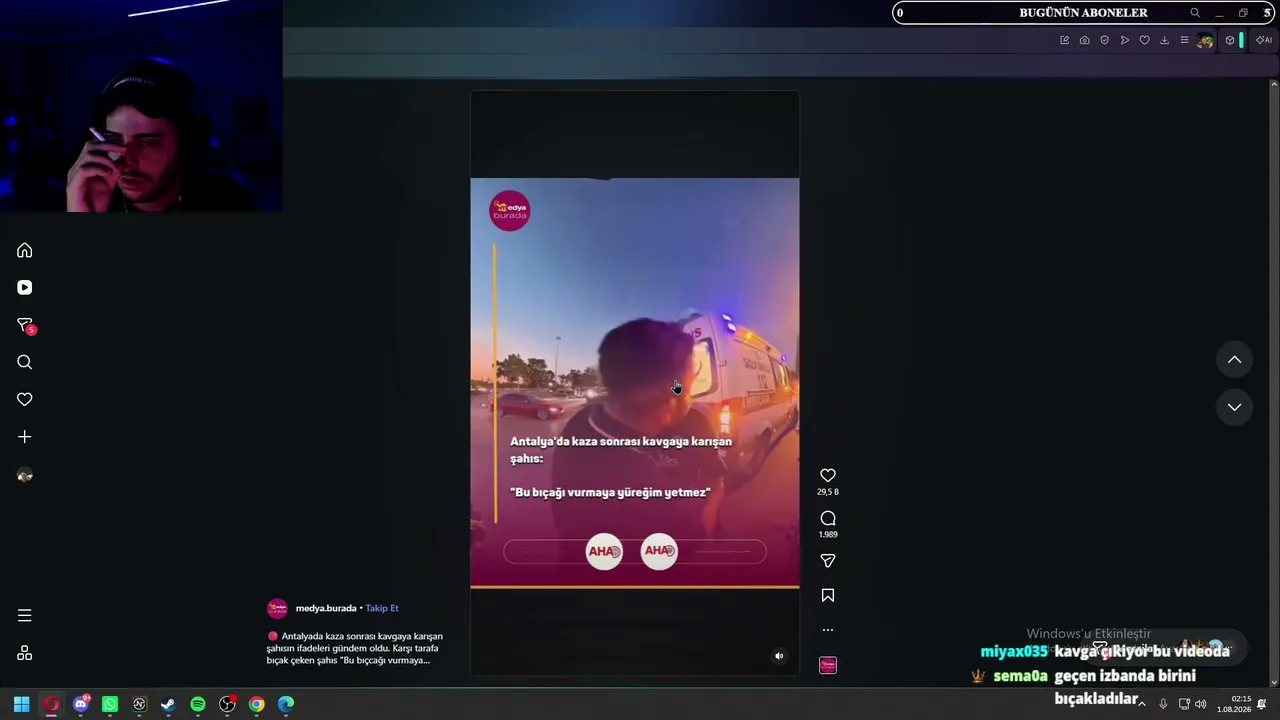Open the reel's three-dot options menu
This screenshot has height=720, width=1280.
(828, 630)
